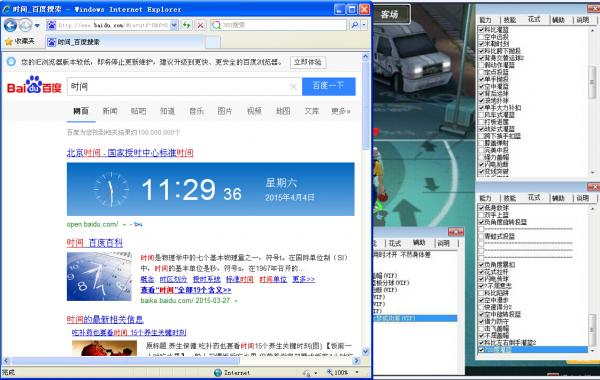Image resolution: width=600 pixels, height=380 pixels.
Task: Open 说明 tab in lower-right tool panel
Action: point(582,198)
